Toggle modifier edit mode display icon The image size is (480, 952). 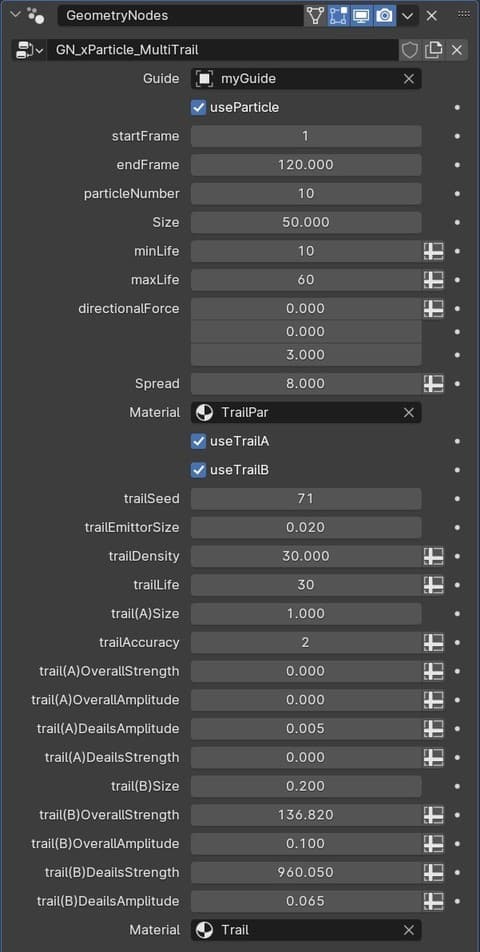coord(339,16)
